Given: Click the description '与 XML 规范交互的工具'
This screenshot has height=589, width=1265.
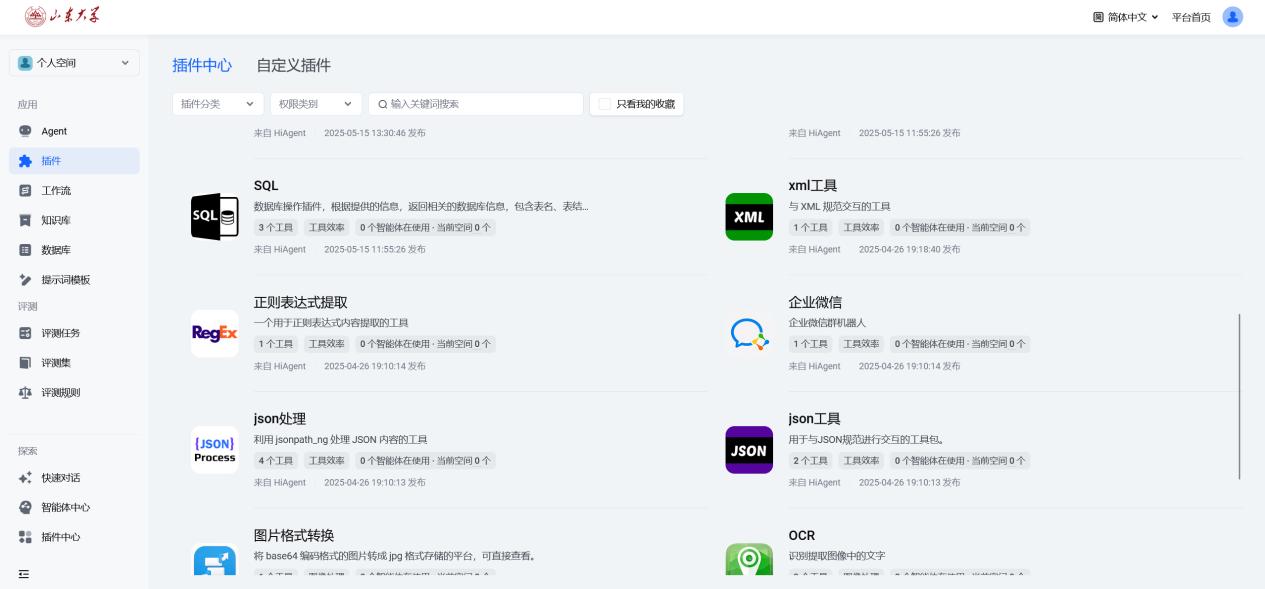Looking at the screenshot, I should tap(839, 207).
